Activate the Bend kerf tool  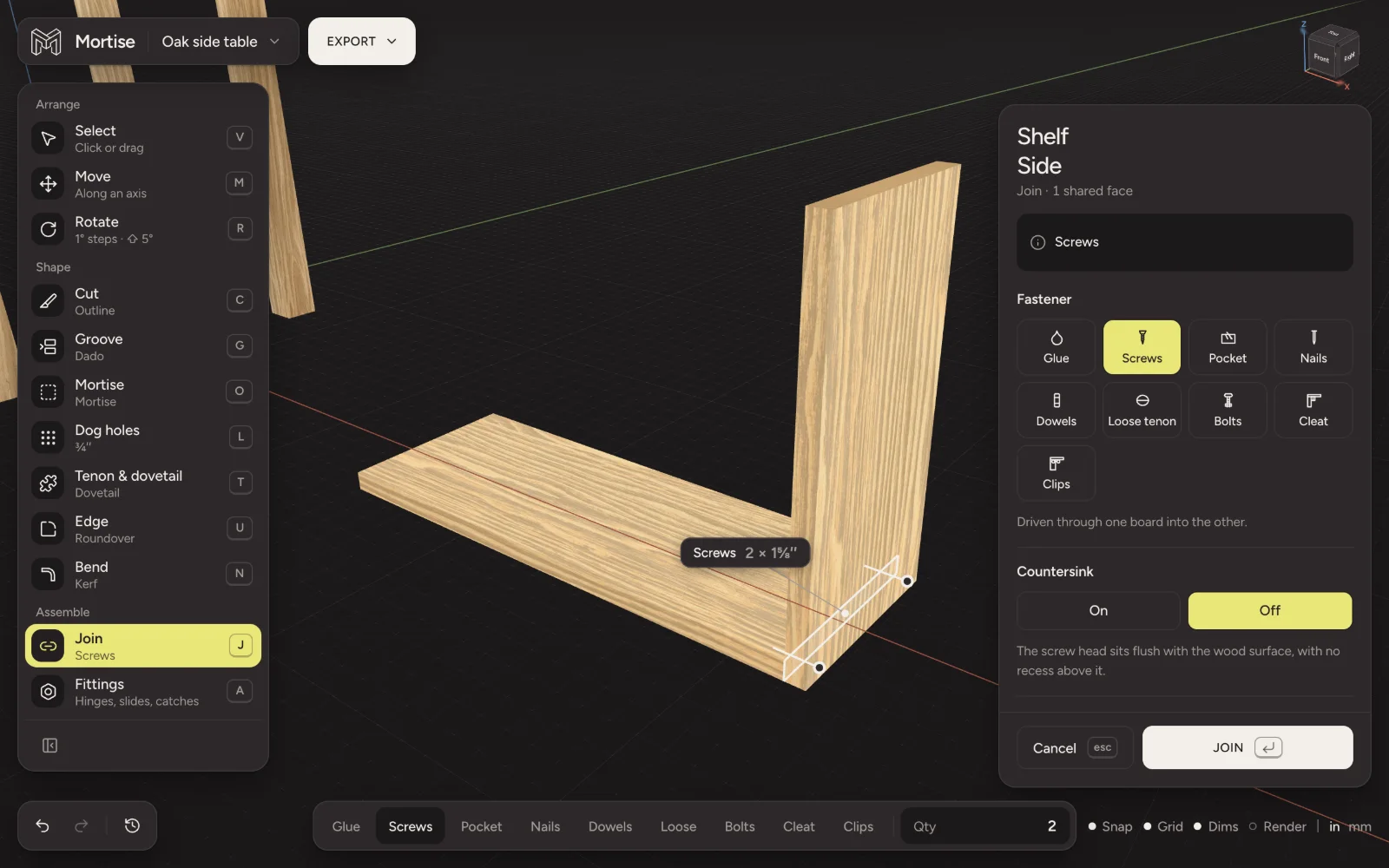point(142,575)
